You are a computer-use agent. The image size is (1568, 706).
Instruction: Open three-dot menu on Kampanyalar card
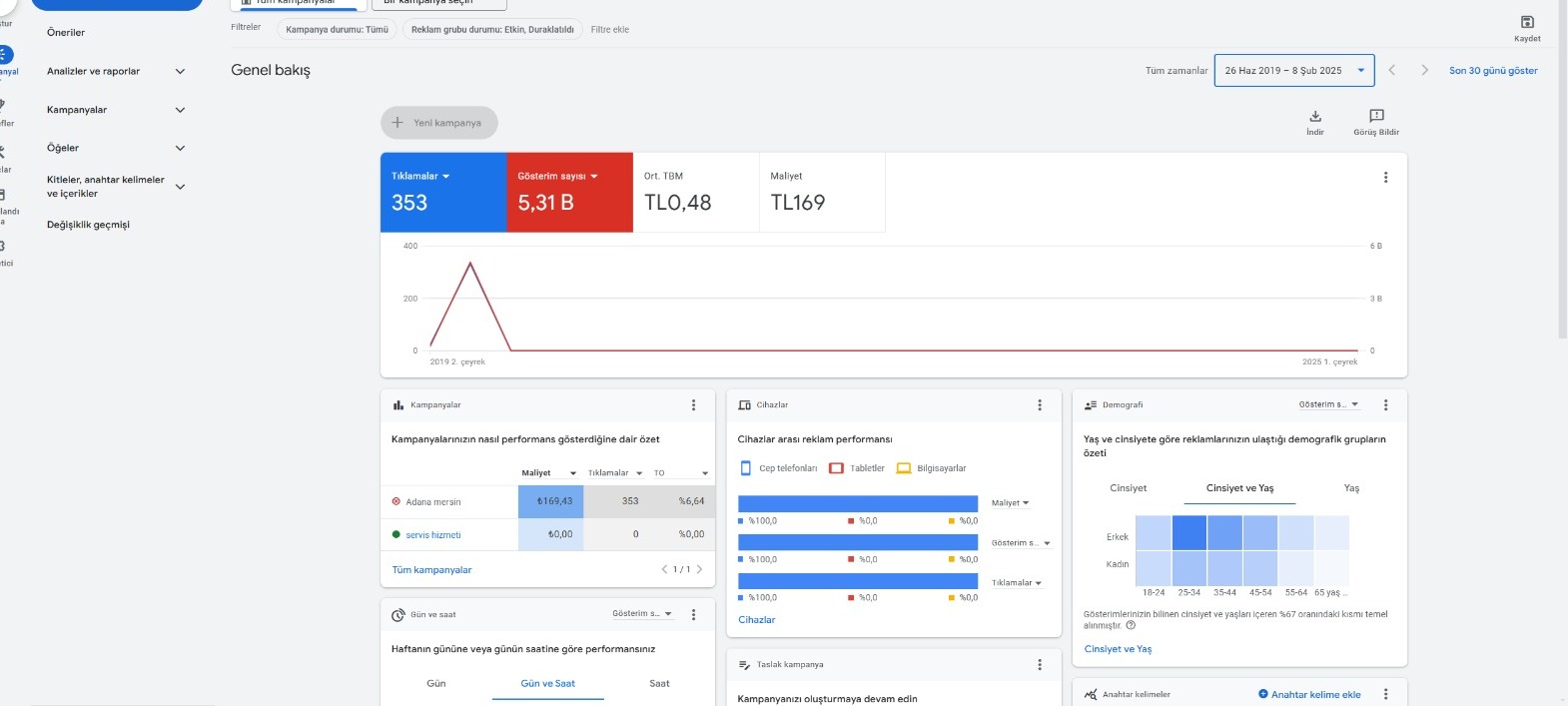[x=693, y=405]
